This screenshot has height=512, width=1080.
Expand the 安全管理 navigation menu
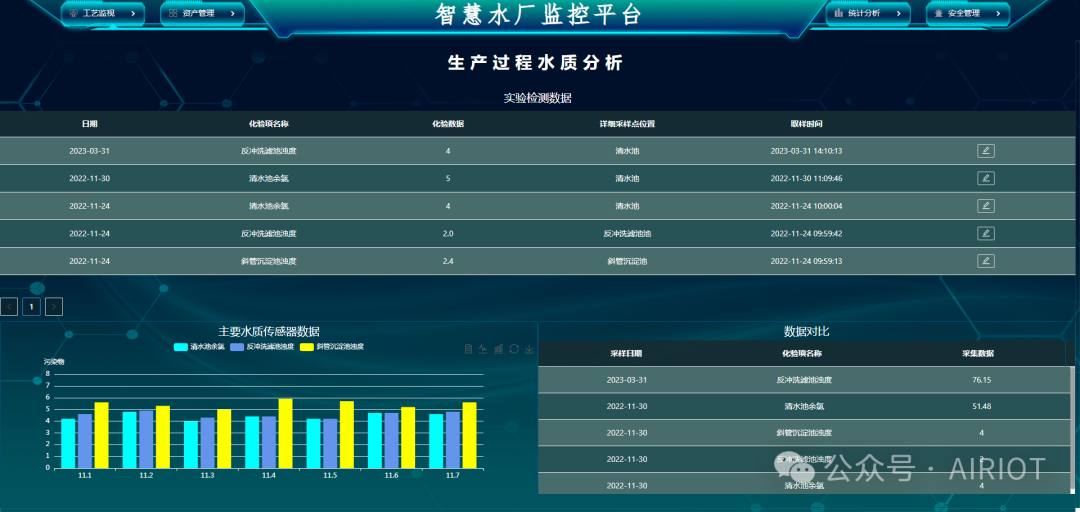pyautogui.click(x=967, y=13)
